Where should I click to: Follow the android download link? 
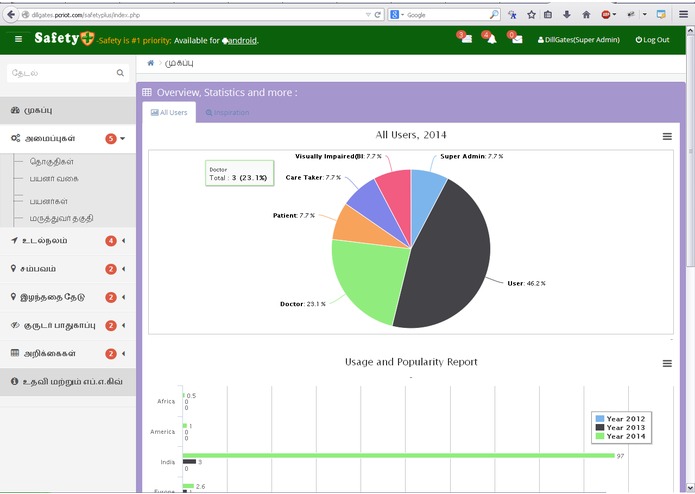242,41
